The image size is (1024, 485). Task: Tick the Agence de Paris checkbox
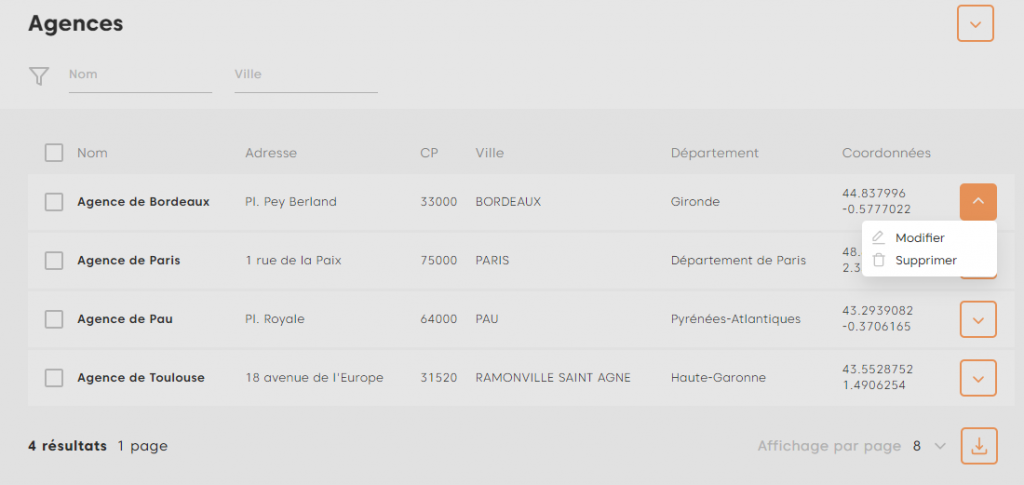(x=54, y=261)
